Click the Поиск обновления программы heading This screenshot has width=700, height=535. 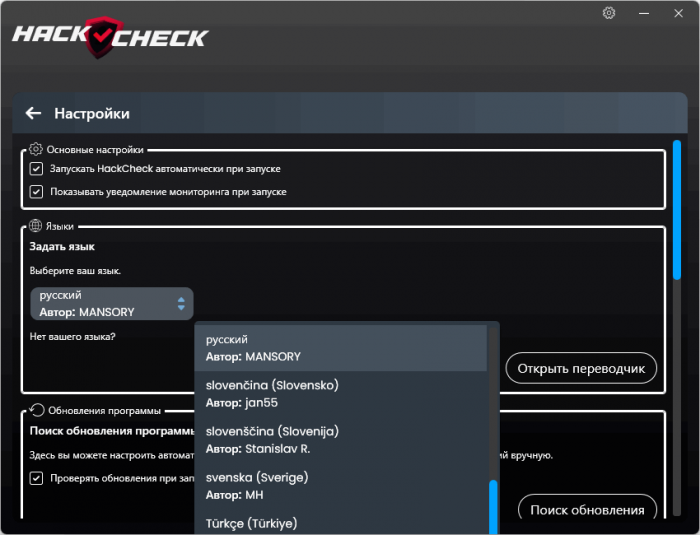point(112,431)
